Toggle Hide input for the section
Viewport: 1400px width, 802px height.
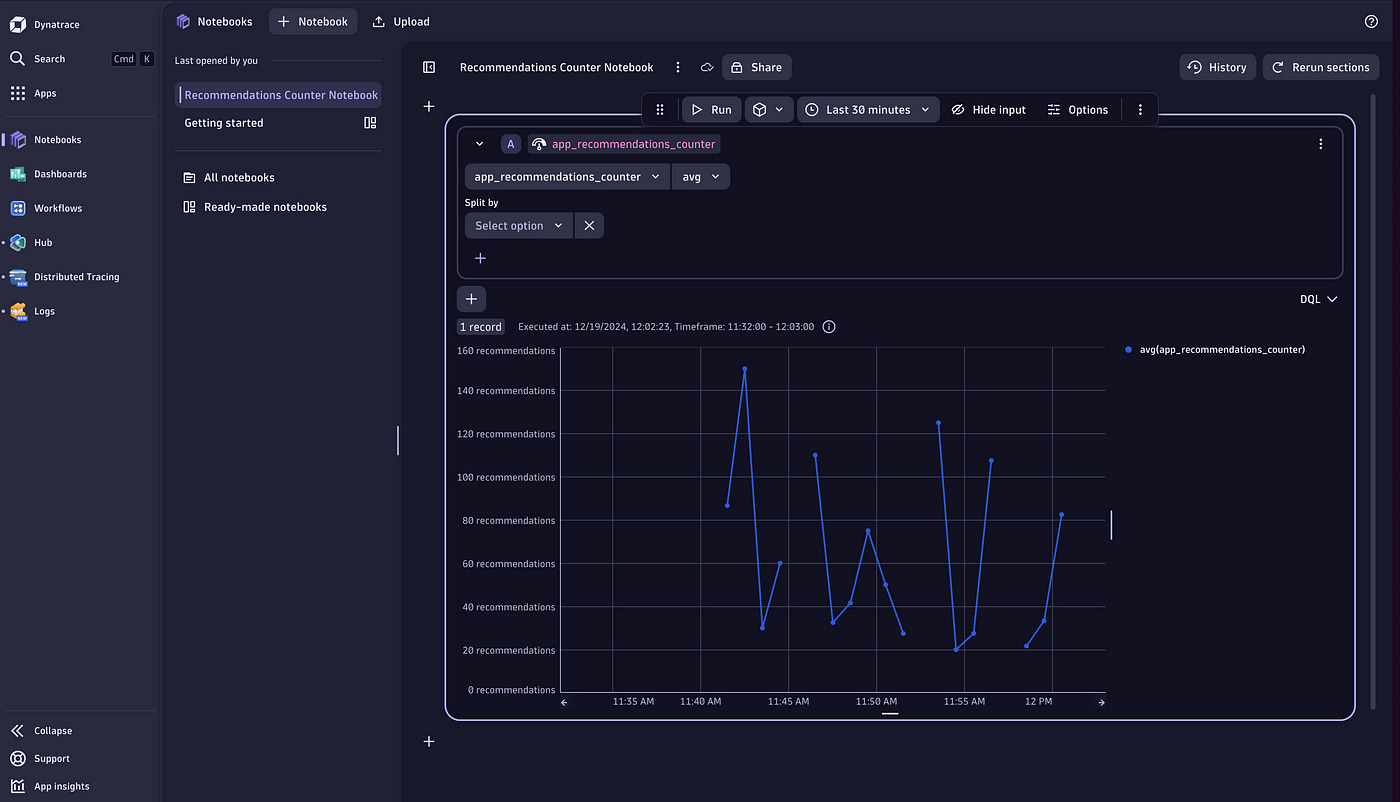click(988, 110)
